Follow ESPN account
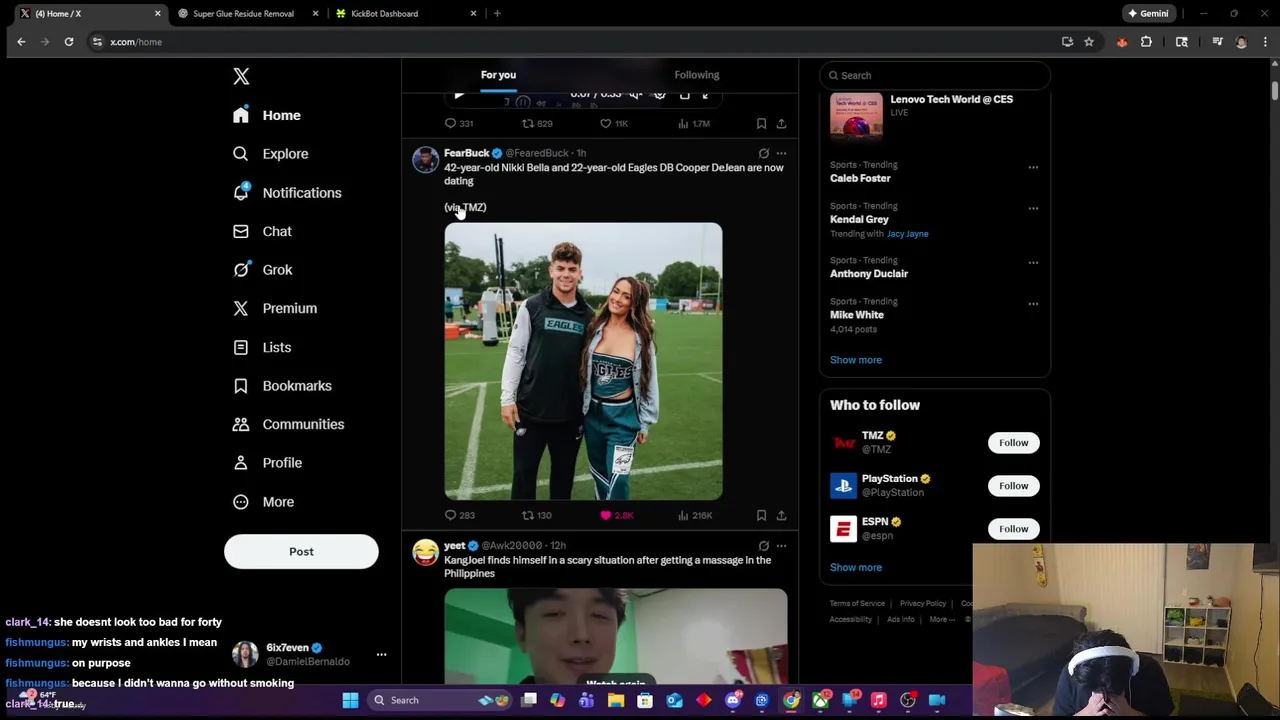The image size is (1280, 720). [1013, 529]
